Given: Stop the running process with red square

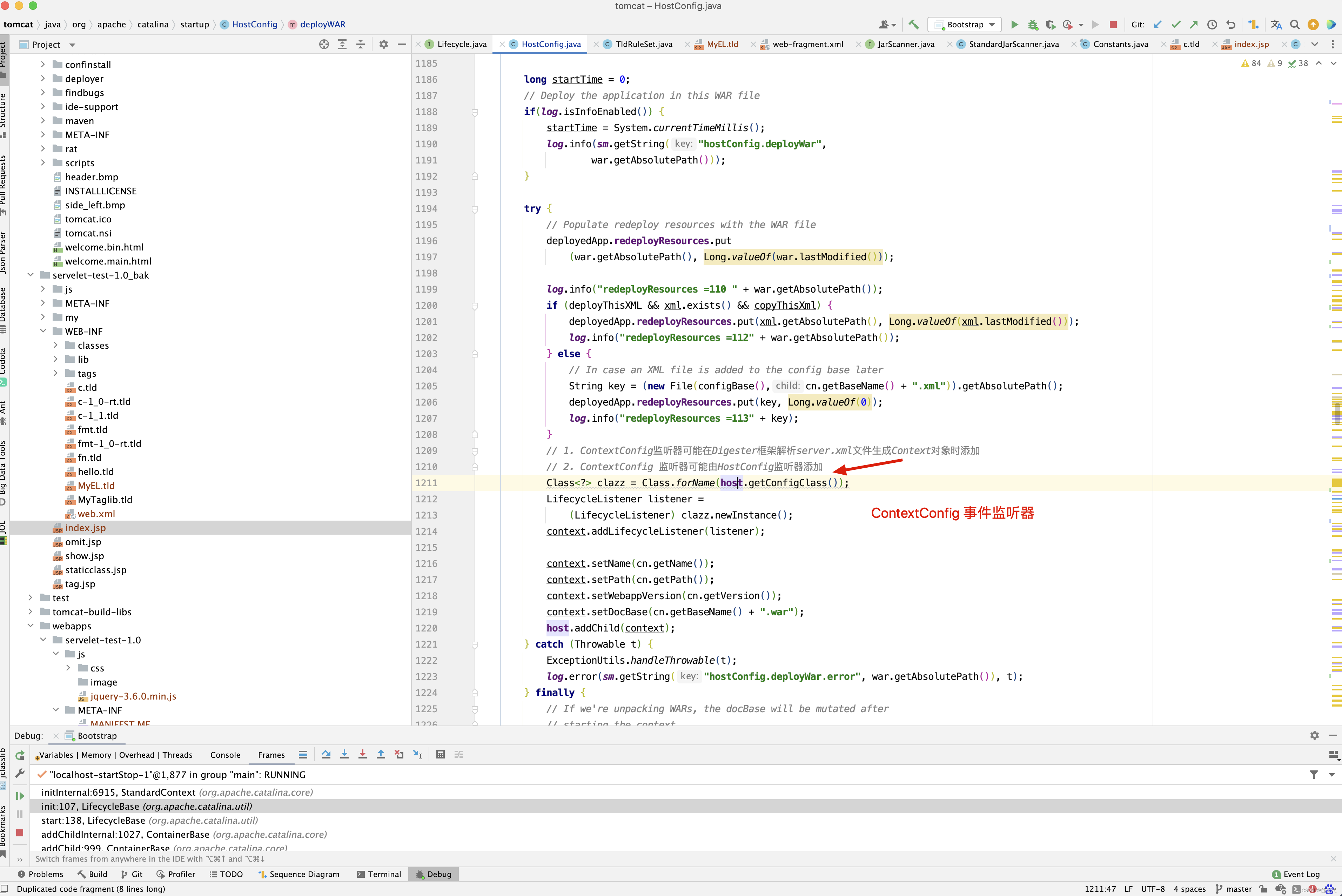Looking at the screenshot, I should [1113, 25].
